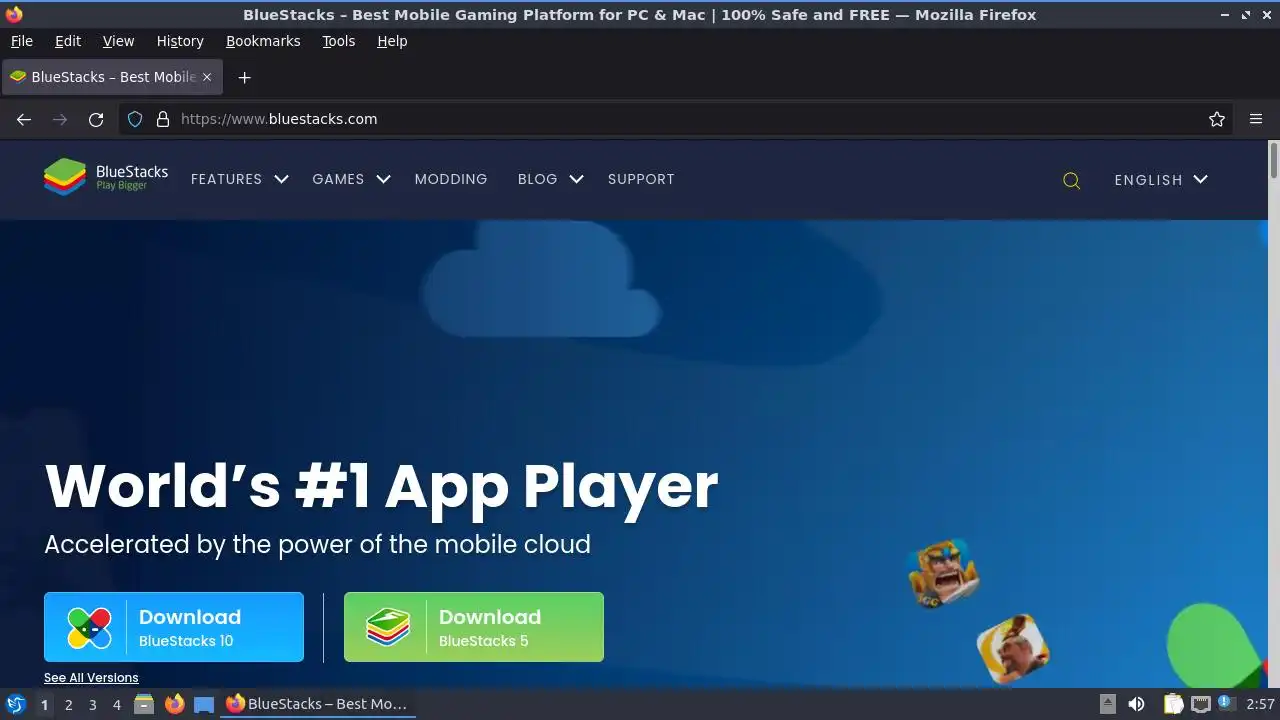The width and height of the screenshot is (1280, 720).
Task: View site security via padlock icon
Action: tap(163, 119)
